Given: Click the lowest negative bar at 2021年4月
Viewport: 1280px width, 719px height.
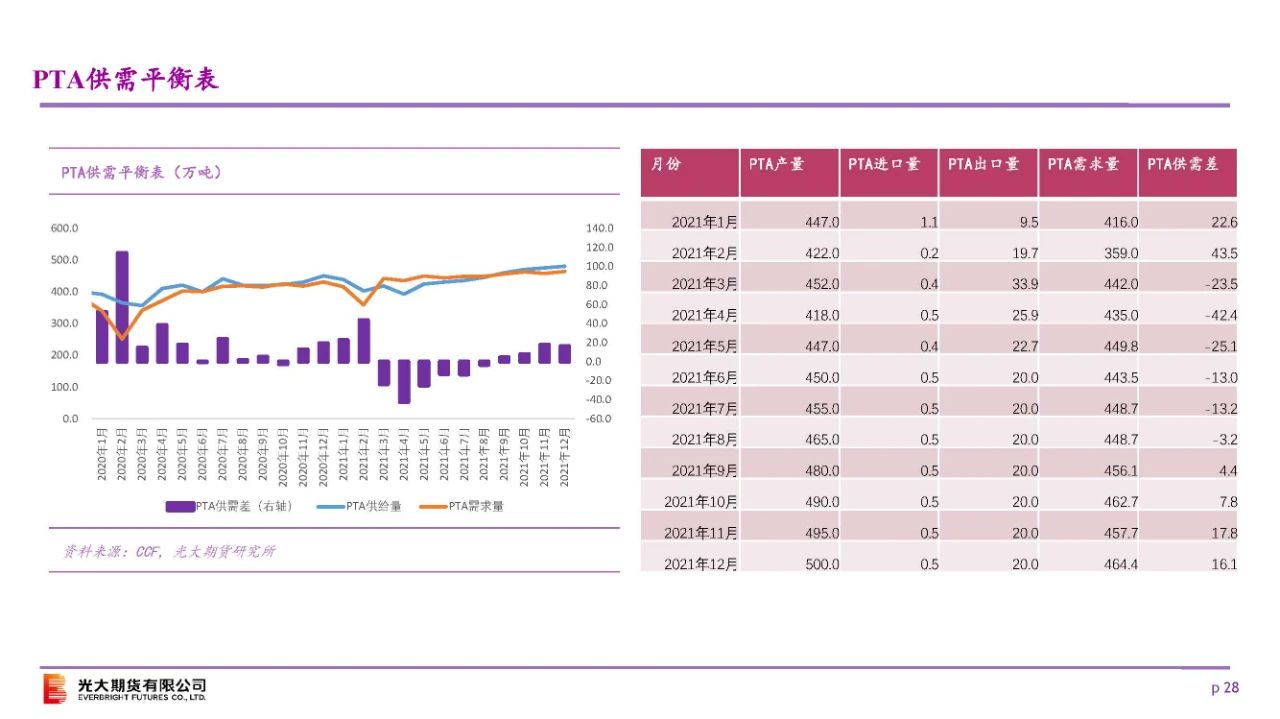Looking at the screenshot, I should (404, 382).
